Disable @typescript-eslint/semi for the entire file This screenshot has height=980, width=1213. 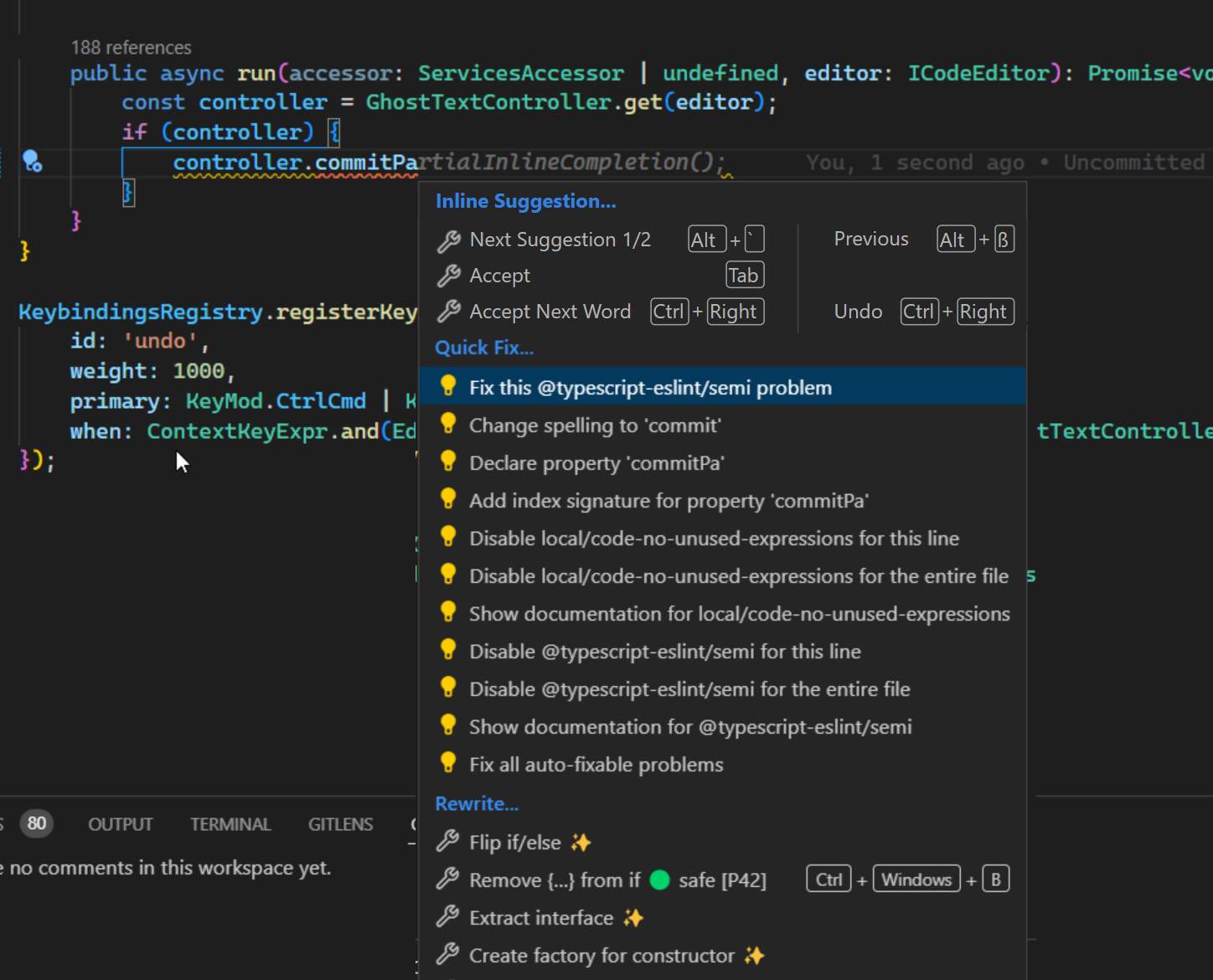pos(689,689)
